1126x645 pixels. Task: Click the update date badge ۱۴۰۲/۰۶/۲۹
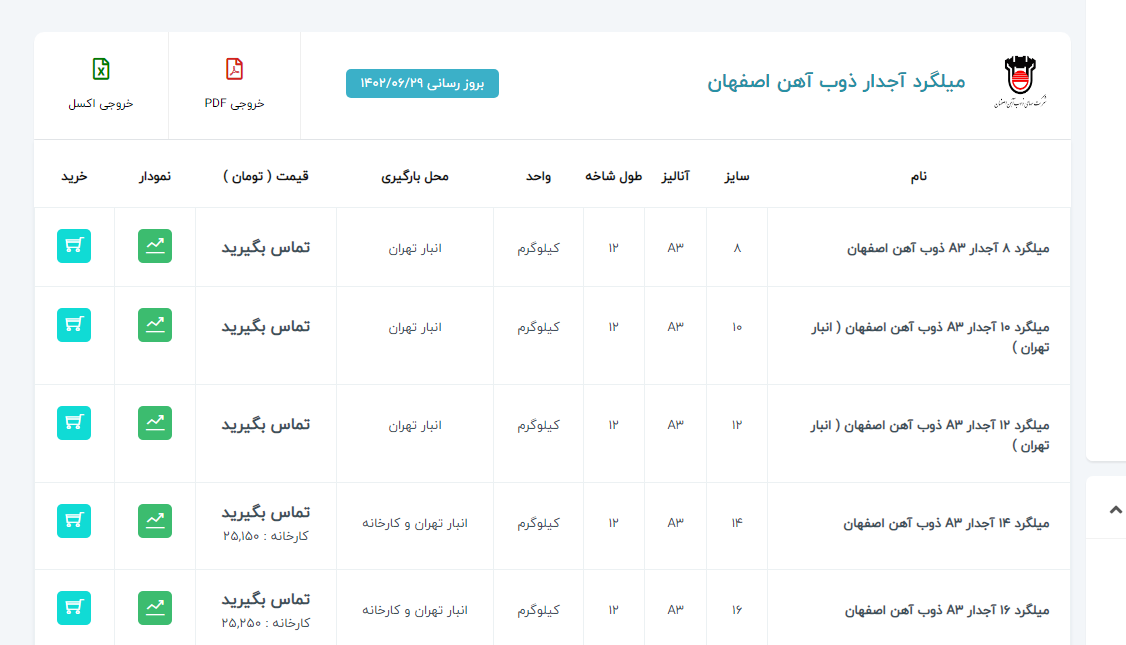(x=422, y=84)
